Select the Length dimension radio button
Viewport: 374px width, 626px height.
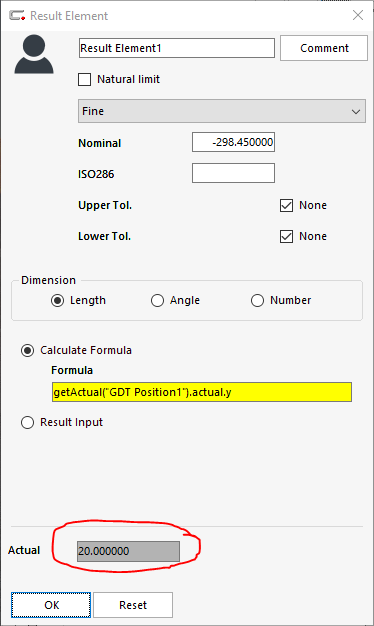[57, 300]
